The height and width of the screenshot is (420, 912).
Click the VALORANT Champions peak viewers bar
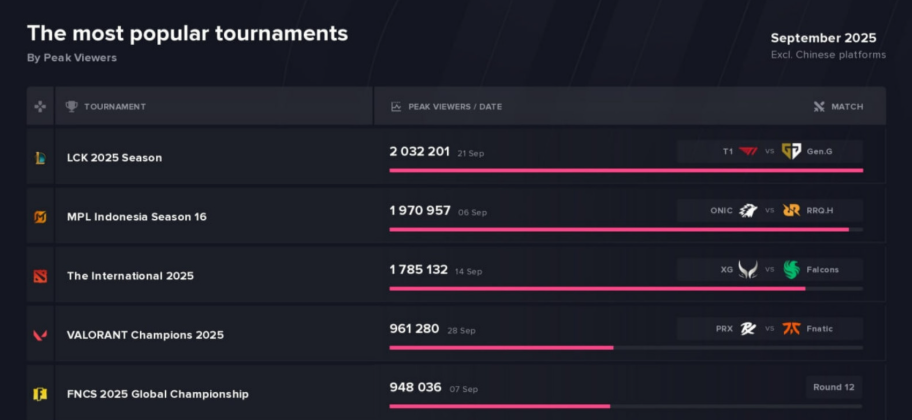[501, 348]
